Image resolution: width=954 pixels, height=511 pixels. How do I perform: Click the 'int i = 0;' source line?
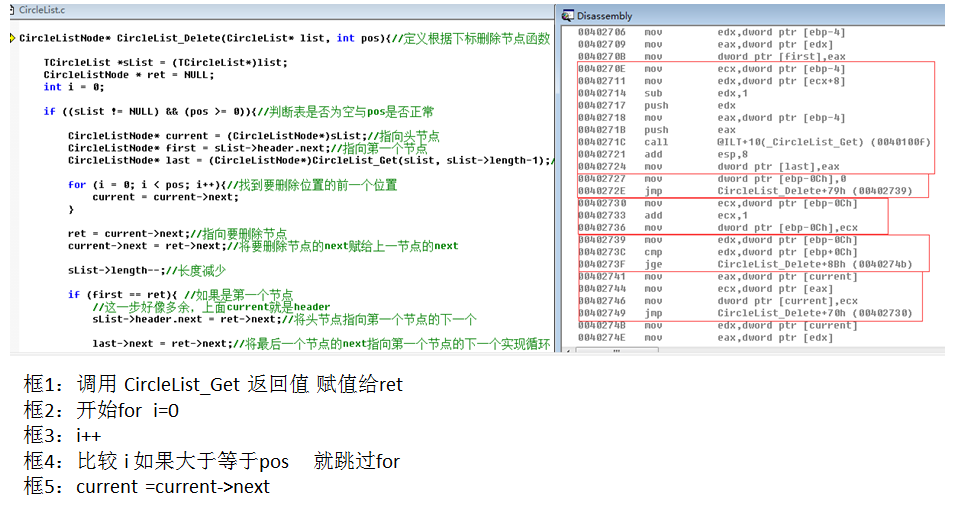[74, 87]
